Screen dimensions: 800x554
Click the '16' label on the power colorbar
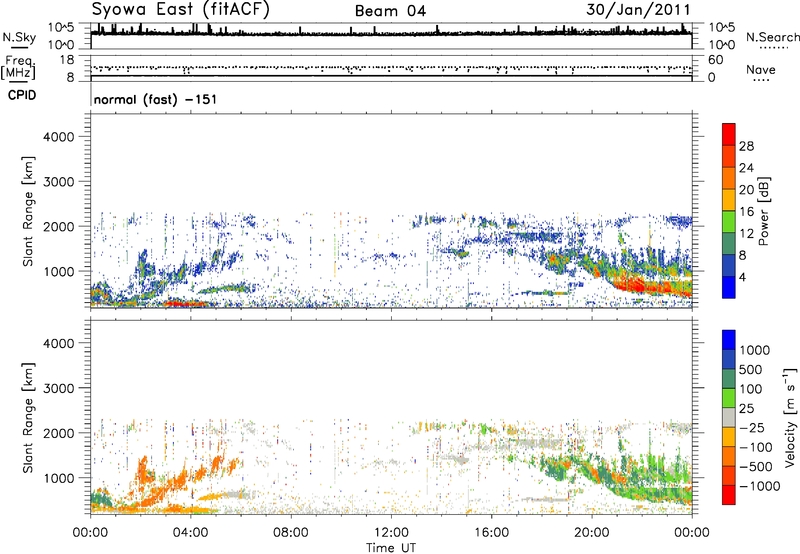pyautogui.click(x=746, y=212)
